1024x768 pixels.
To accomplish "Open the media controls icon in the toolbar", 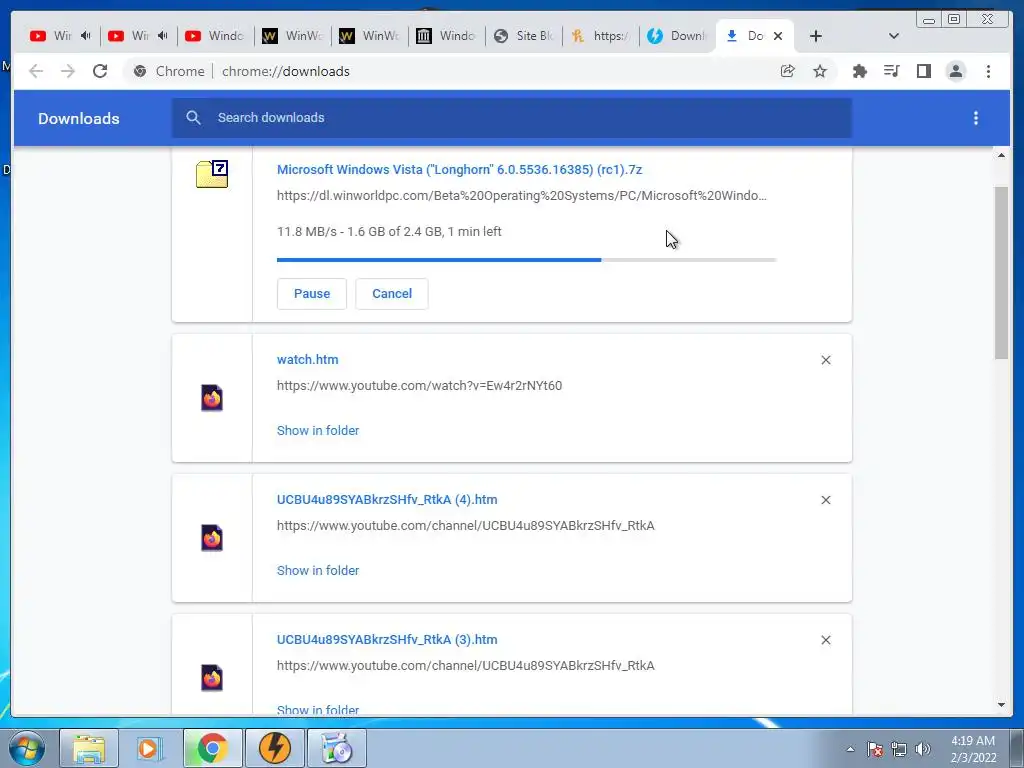I will pyautogui.click(x=891, y=71).
